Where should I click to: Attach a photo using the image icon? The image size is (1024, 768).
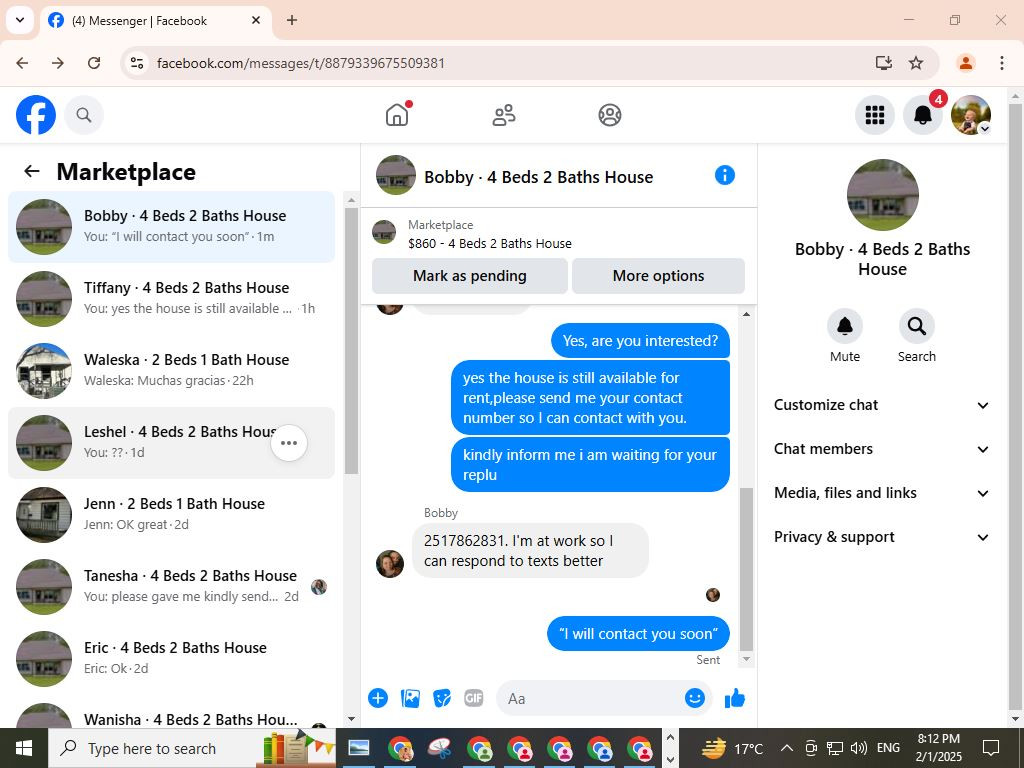click(410, 698)
